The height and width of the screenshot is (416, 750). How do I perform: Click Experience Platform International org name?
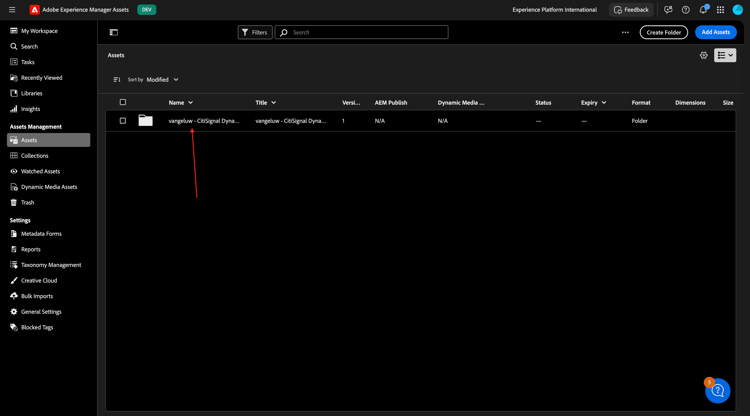tap(554, 10)
